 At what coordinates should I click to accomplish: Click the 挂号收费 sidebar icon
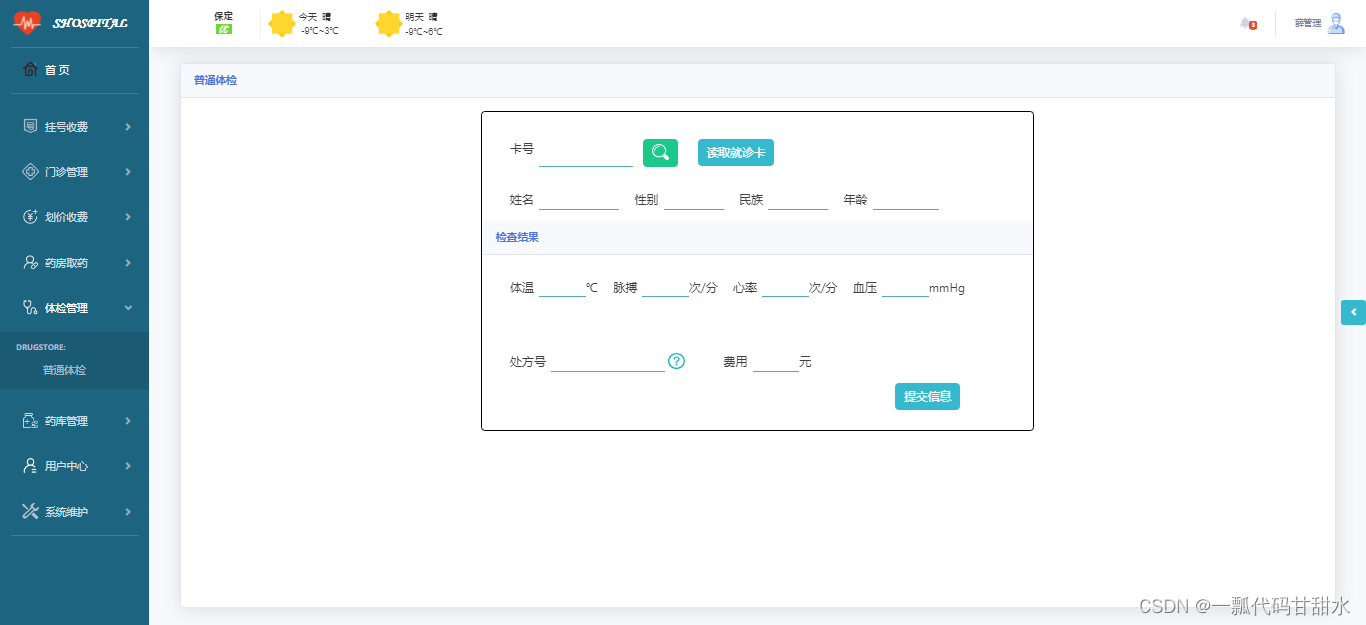30,126
